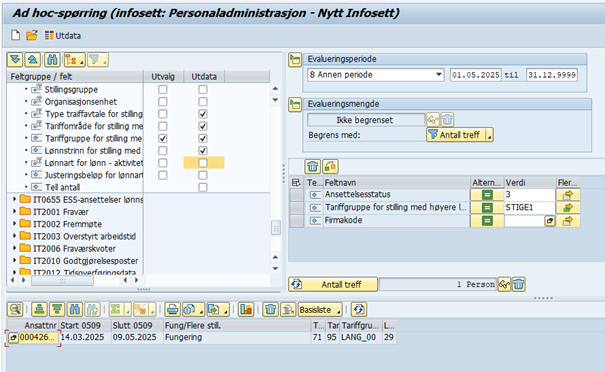
Task: Edit the start date field 01.05.2025
Action: point(475,75)
